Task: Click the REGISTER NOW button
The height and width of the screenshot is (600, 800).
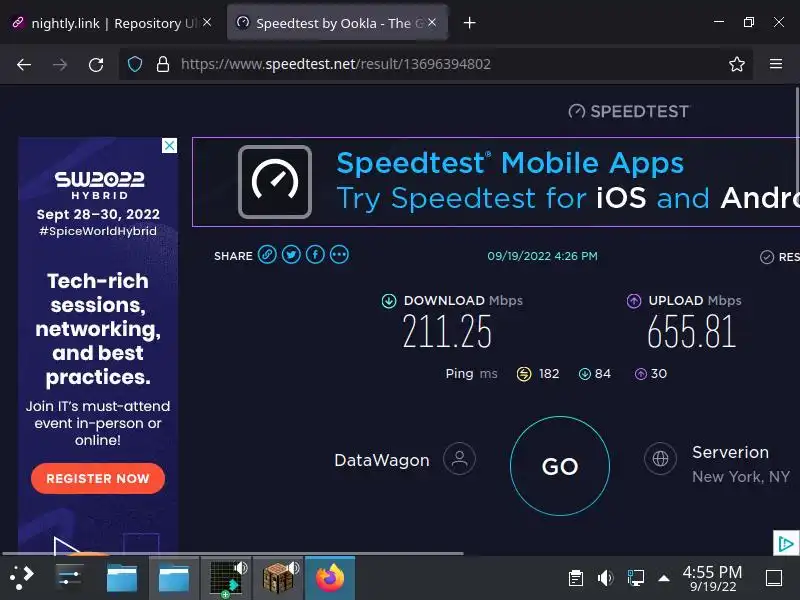Action: click(x=98, y=479)
